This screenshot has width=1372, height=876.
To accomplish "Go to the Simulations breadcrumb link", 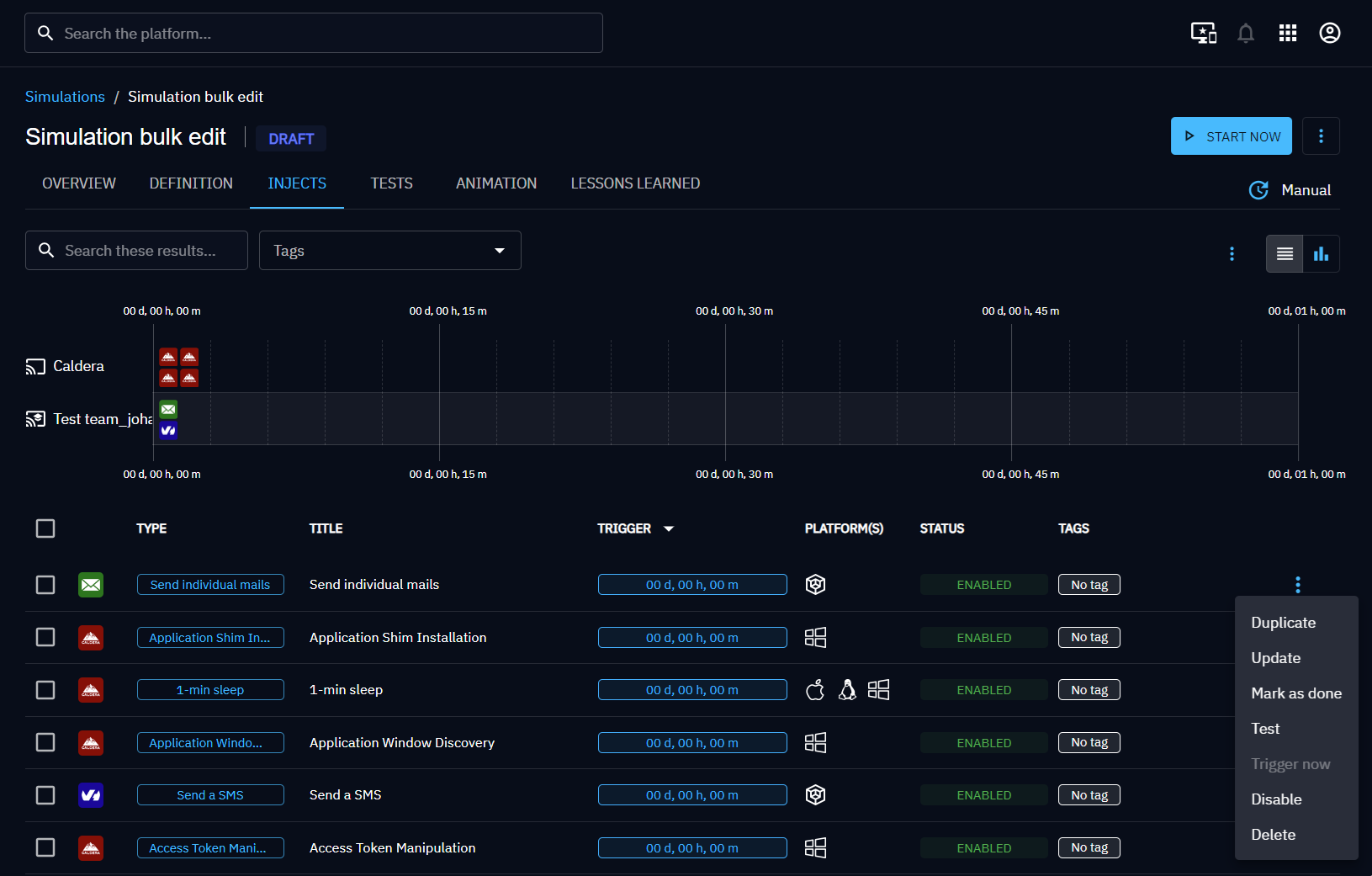I will 65,97.
